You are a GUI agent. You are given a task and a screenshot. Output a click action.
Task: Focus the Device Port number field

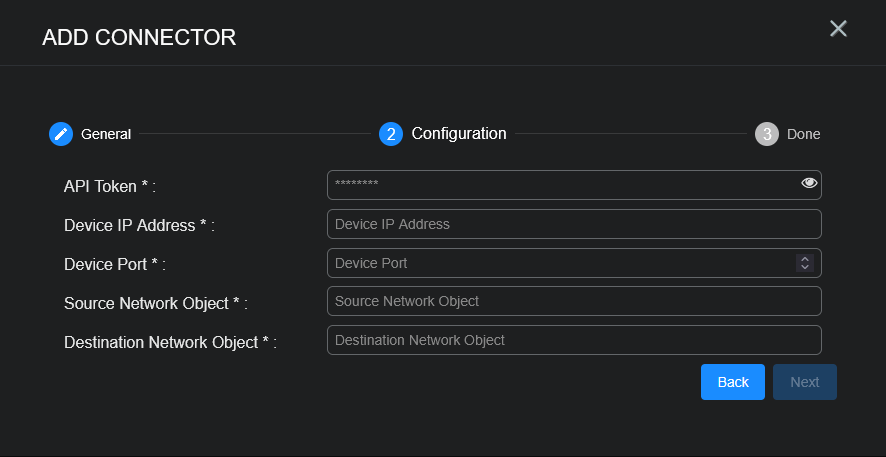[560, 263]
